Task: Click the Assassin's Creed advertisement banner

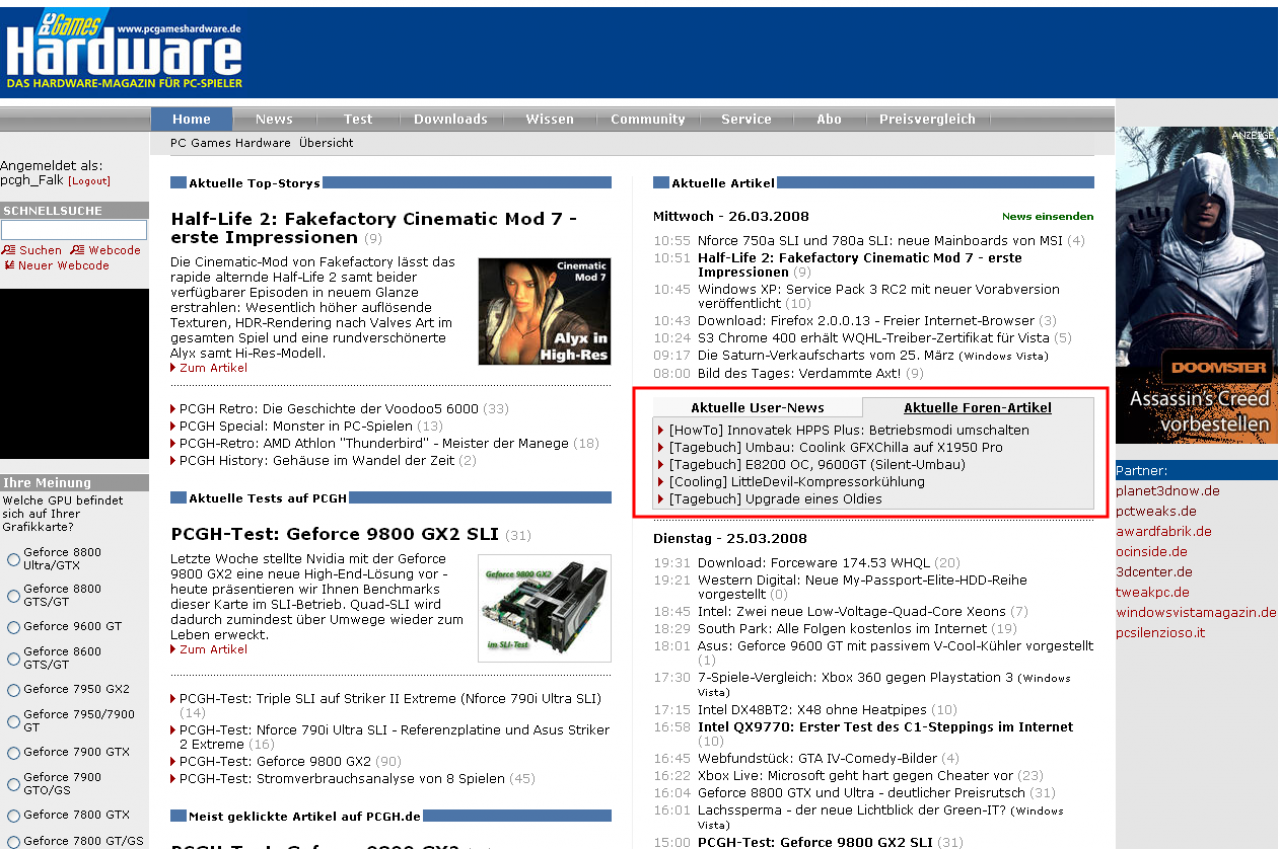Action: [1196, 285]
